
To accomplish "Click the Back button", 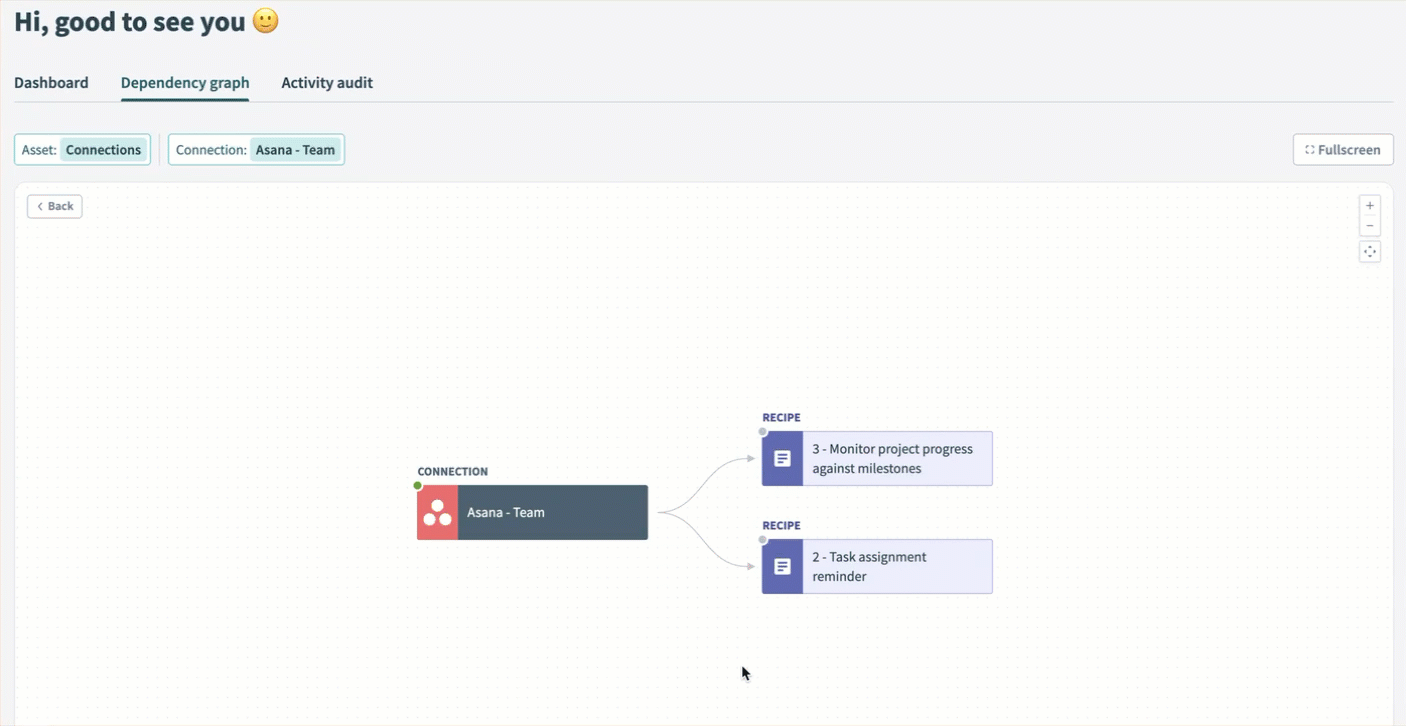I will (x=54, y=206).
